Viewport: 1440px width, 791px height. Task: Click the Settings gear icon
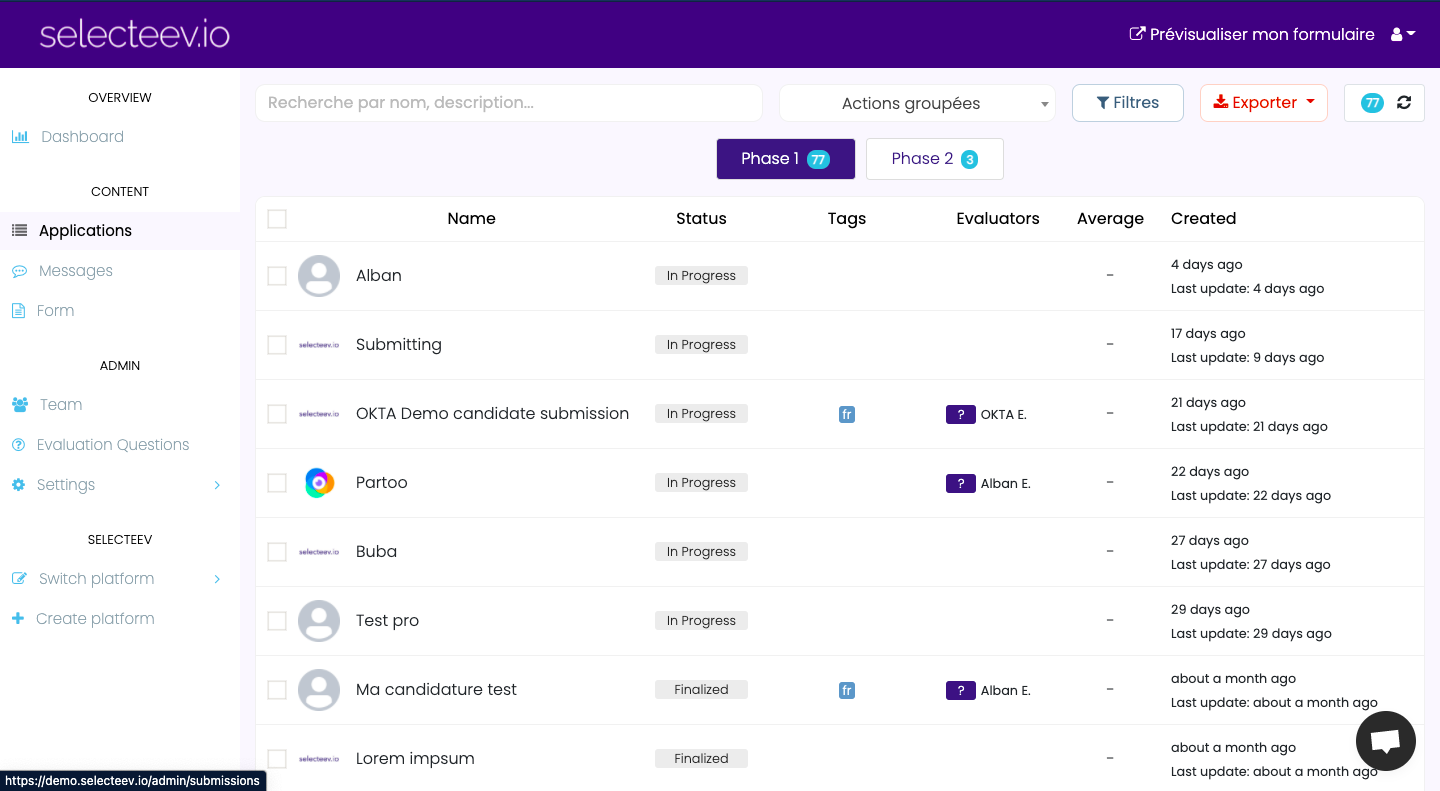coord(19,484)
